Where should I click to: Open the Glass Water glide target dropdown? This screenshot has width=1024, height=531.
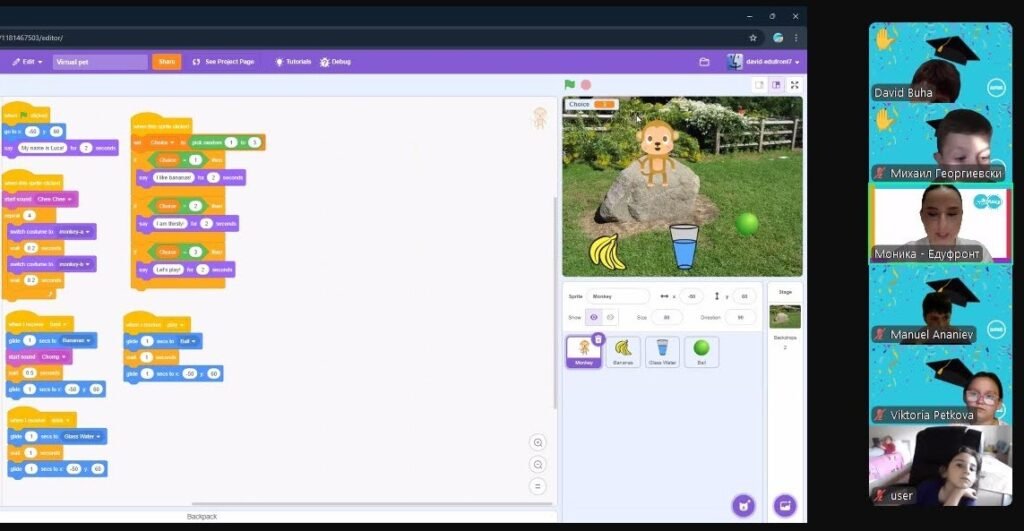[x=82, y=436]
